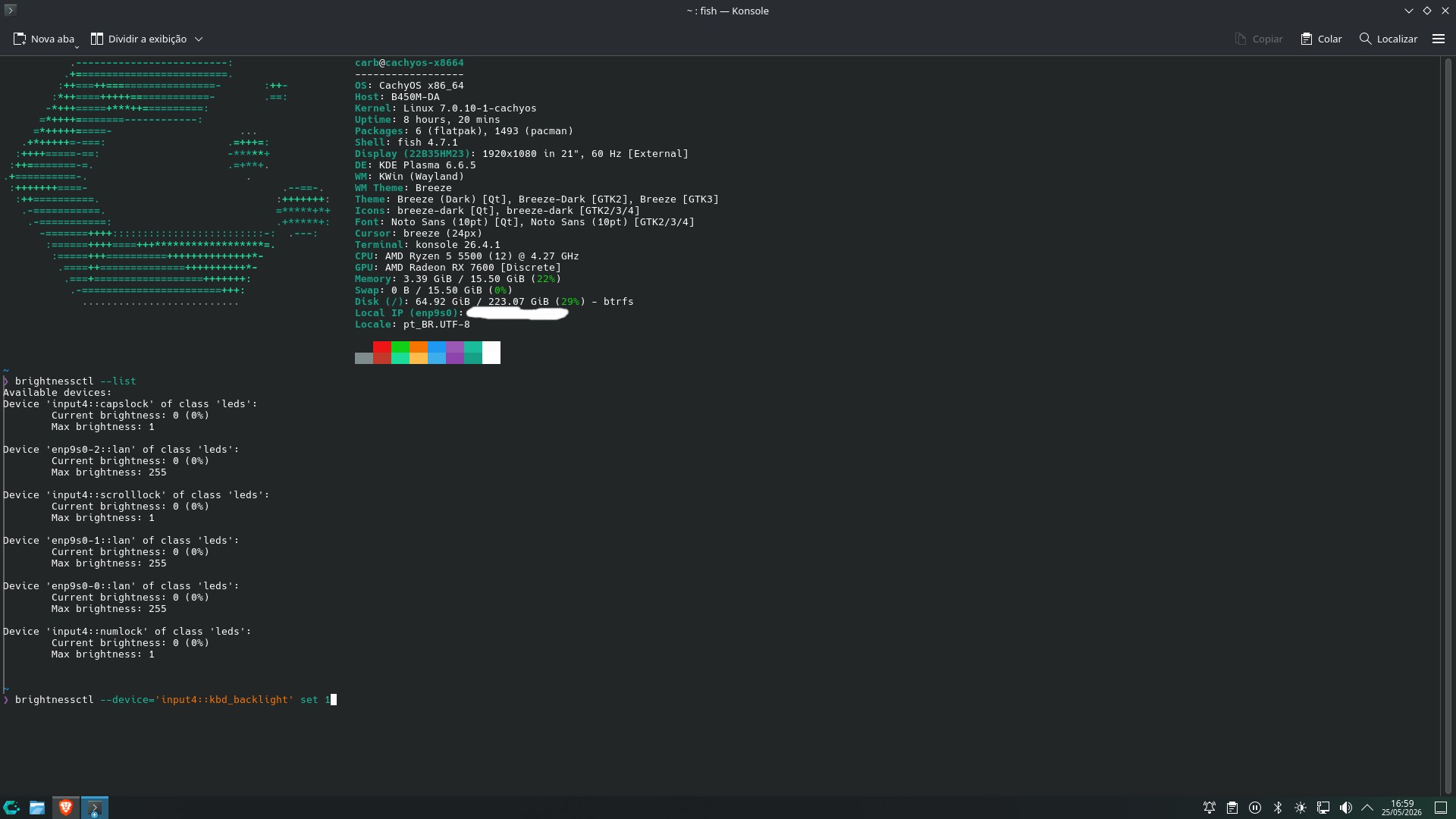Click the Display (22B35HM23) line
The height and width of the screenshot is (819, 1456).
522,154
